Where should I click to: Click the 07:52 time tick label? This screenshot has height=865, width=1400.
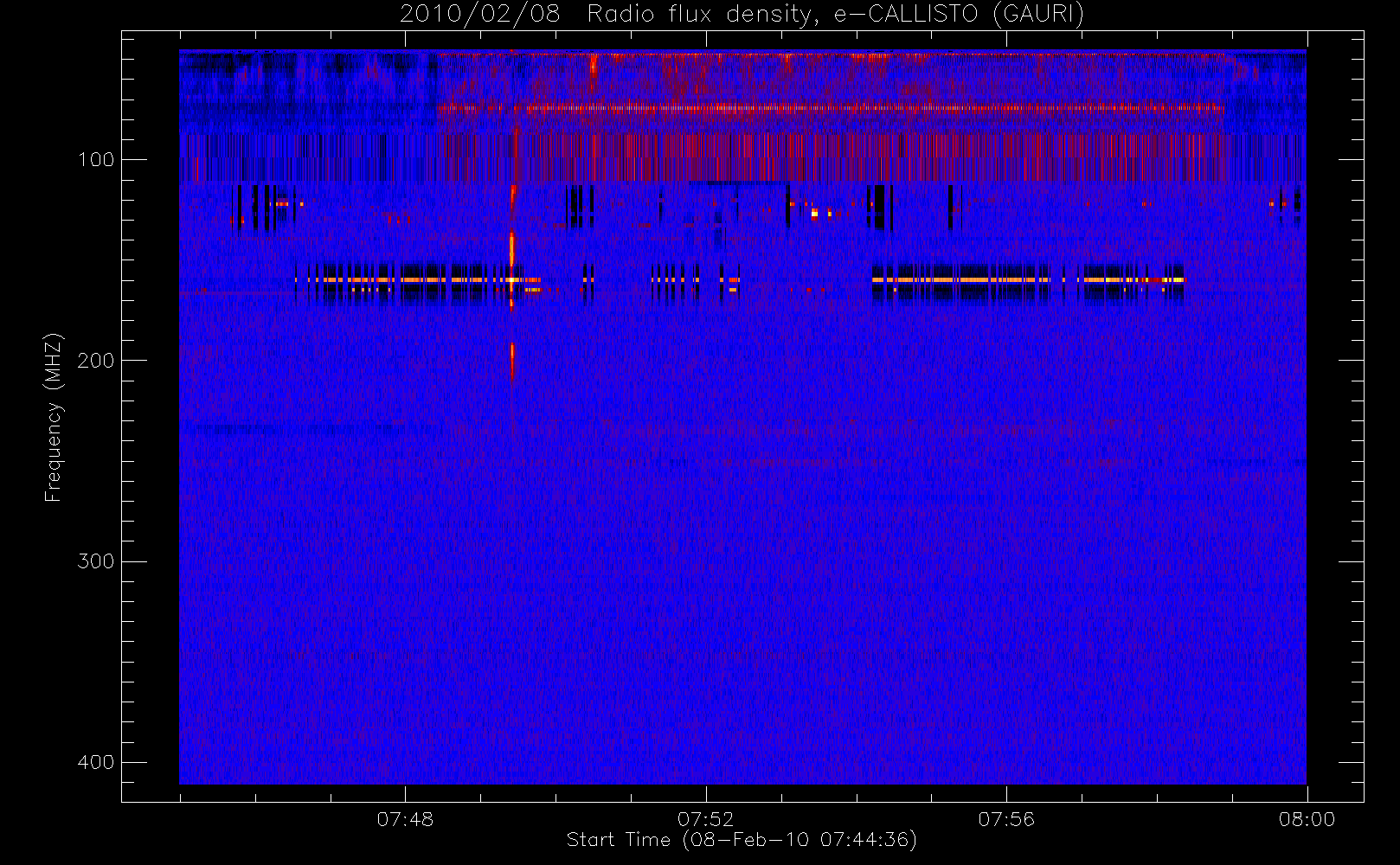[705, 819]
